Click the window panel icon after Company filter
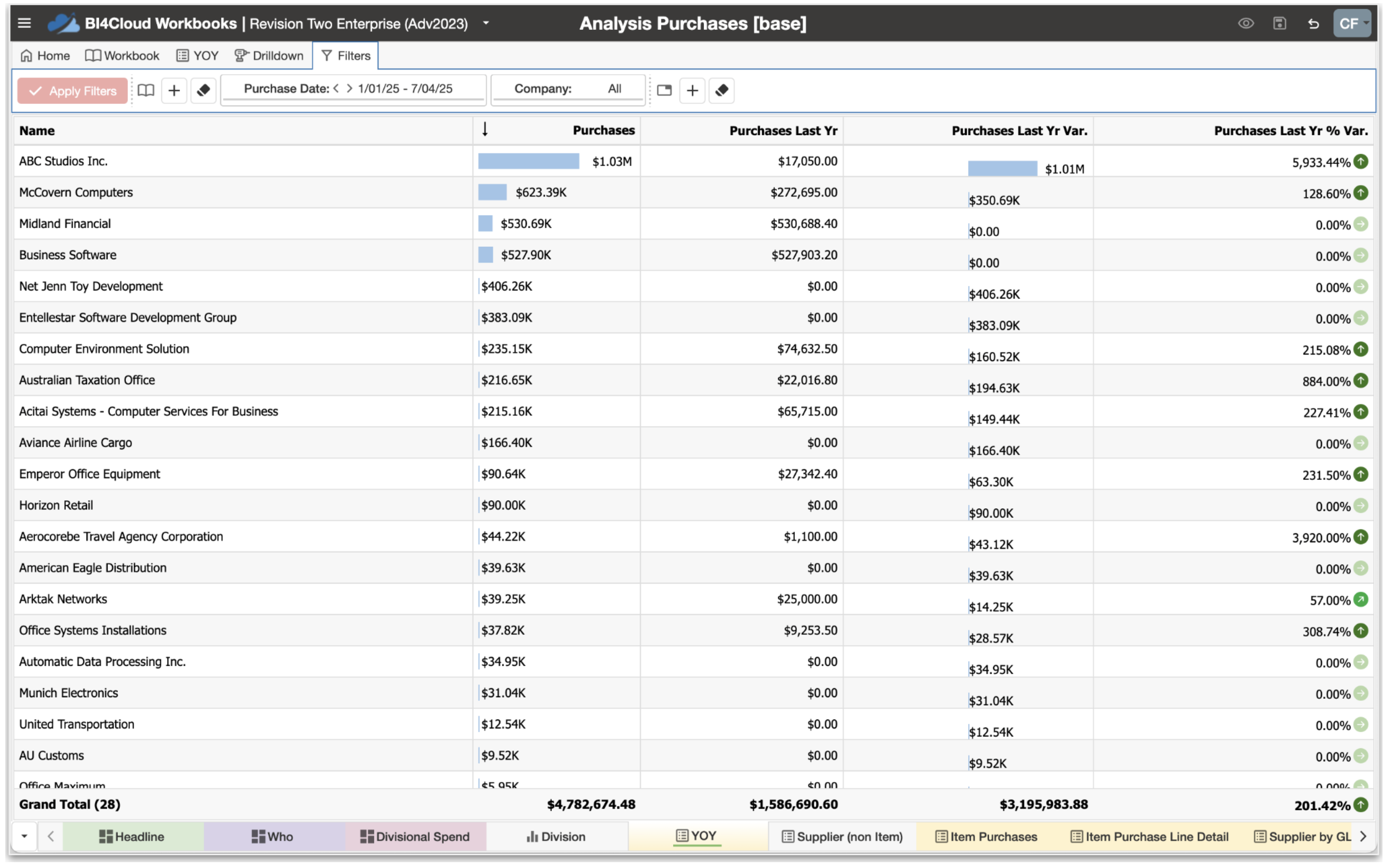 click(x=664, y=91)
